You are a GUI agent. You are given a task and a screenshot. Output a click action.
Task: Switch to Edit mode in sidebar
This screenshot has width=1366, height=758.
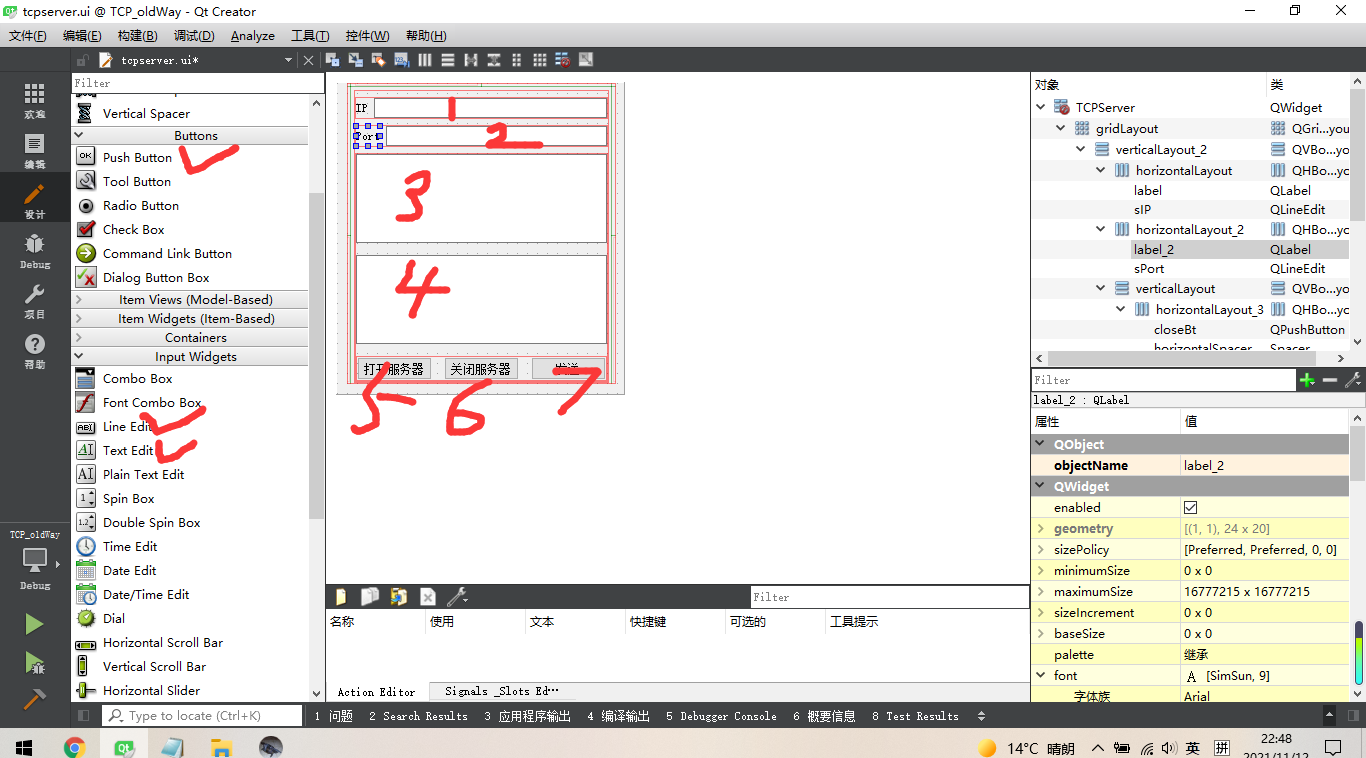coord(34,151)
